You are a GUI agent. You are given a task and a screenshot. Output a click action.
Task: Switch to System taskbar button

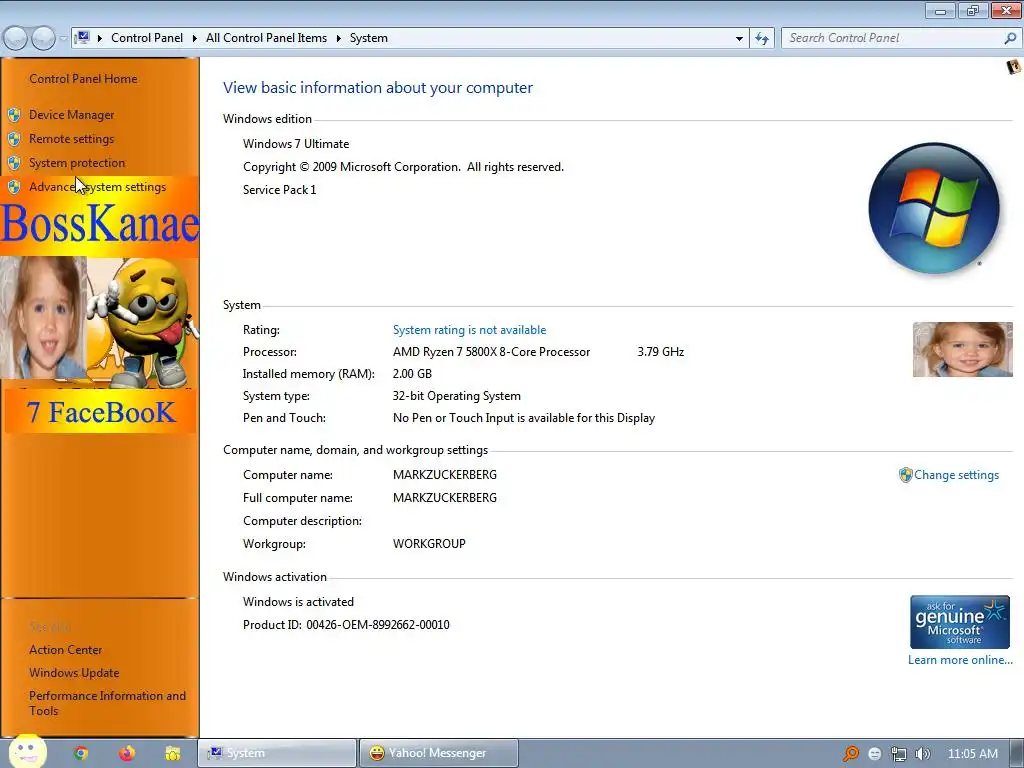277,753
